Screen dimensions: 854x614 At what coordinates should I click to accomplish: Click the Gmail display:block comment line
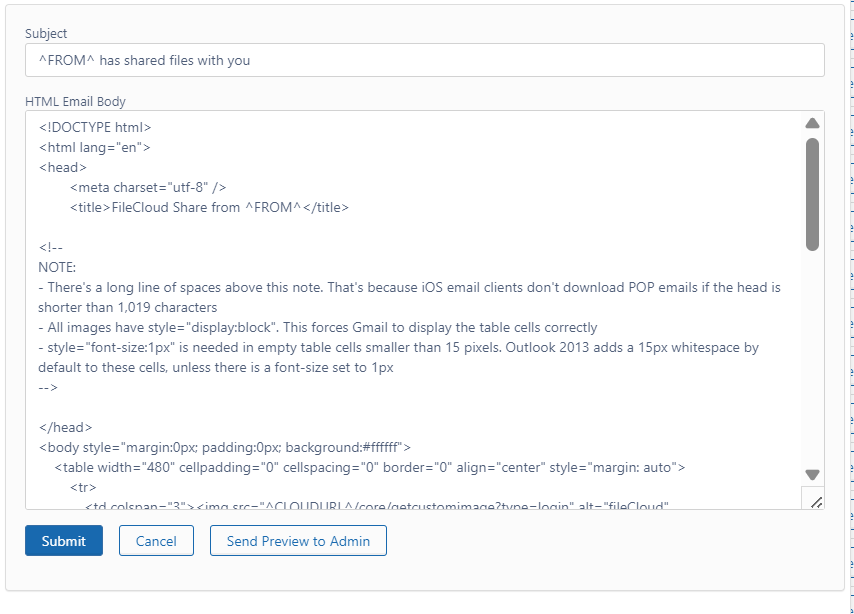coord(317,327)
